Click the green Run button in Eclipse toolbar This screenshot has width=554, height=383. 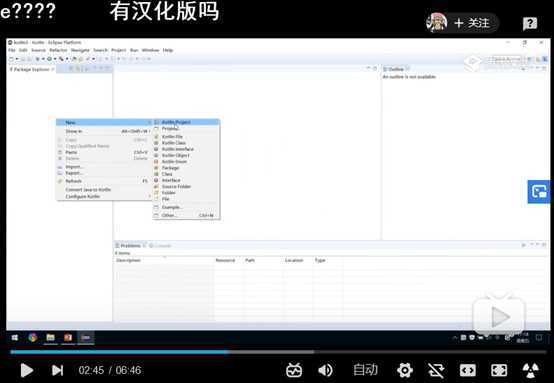(x=49, y=59)
